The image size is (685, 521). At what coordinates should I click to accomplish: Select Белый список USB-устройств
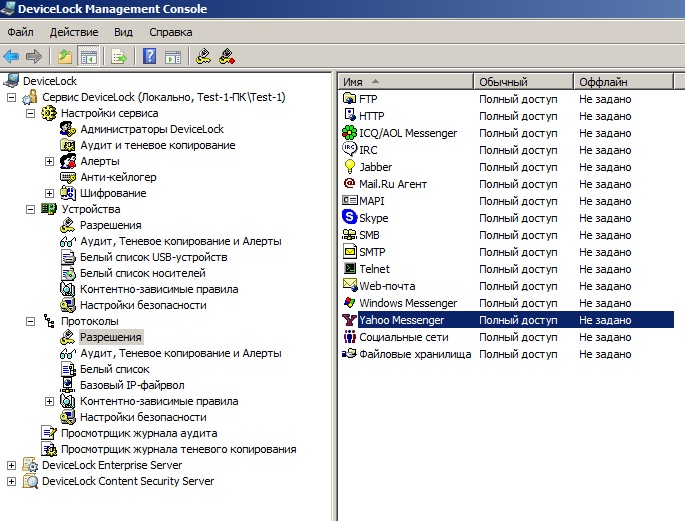point(154,257)
